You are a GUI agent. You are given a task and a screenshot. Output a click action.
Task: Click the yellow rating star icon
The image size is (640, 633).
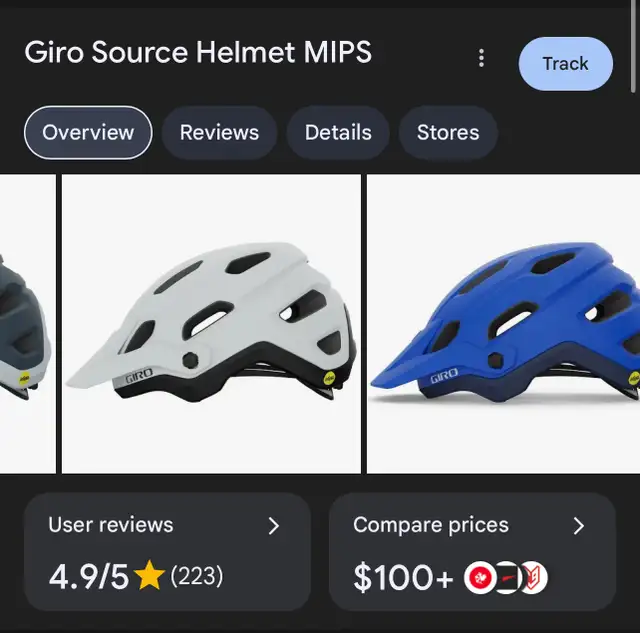149,575
